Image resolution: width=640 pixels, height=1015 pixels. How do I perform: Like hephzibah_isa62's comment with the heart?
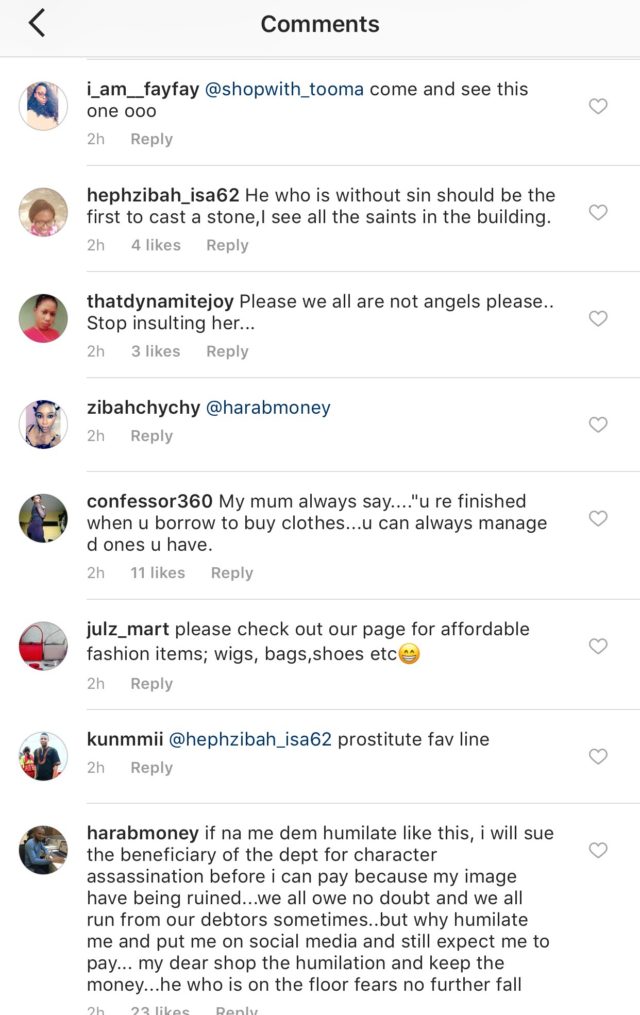598,212
